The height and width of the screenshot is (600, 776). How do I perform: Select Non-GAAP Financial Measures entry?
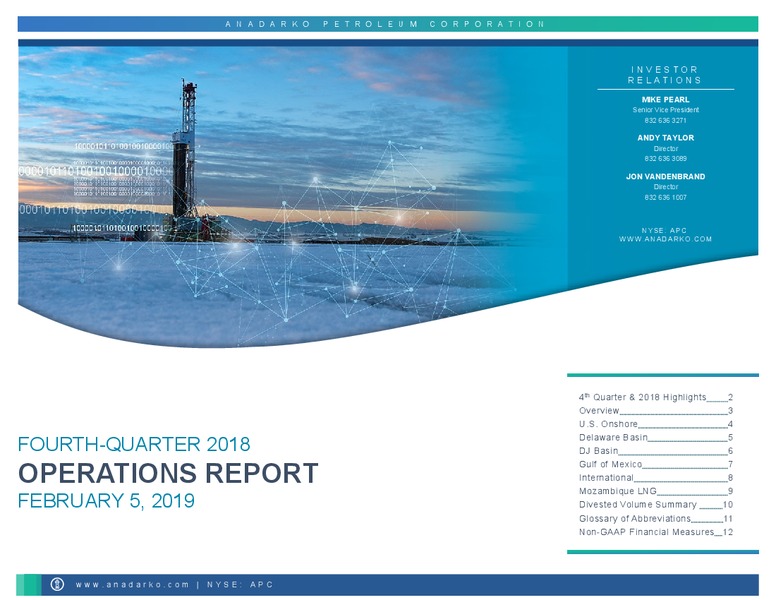(656, 532)
